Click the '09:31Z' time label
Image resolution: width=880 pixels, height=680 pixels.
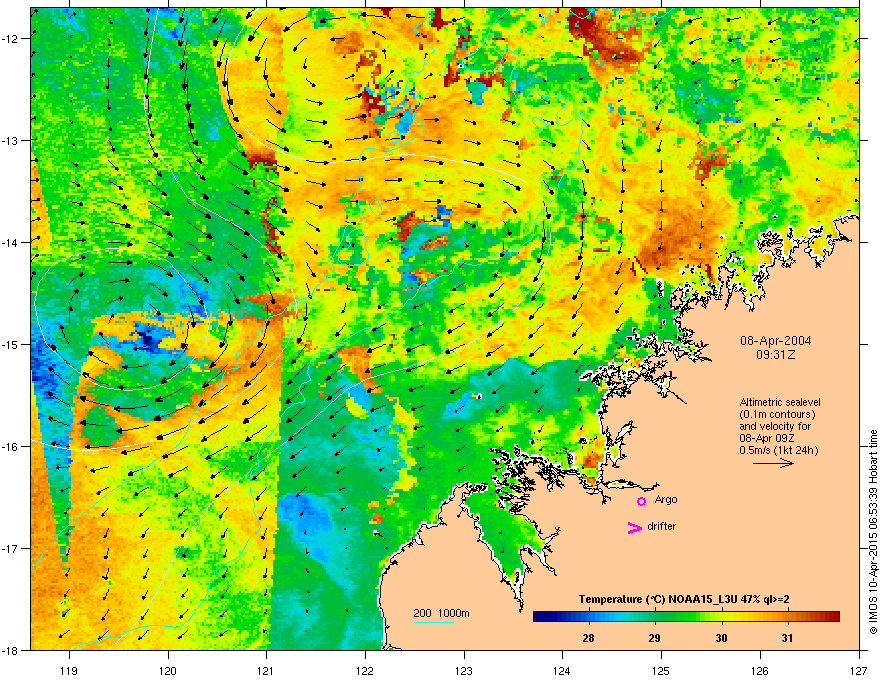pyautogui.click(x=776, y=355)
